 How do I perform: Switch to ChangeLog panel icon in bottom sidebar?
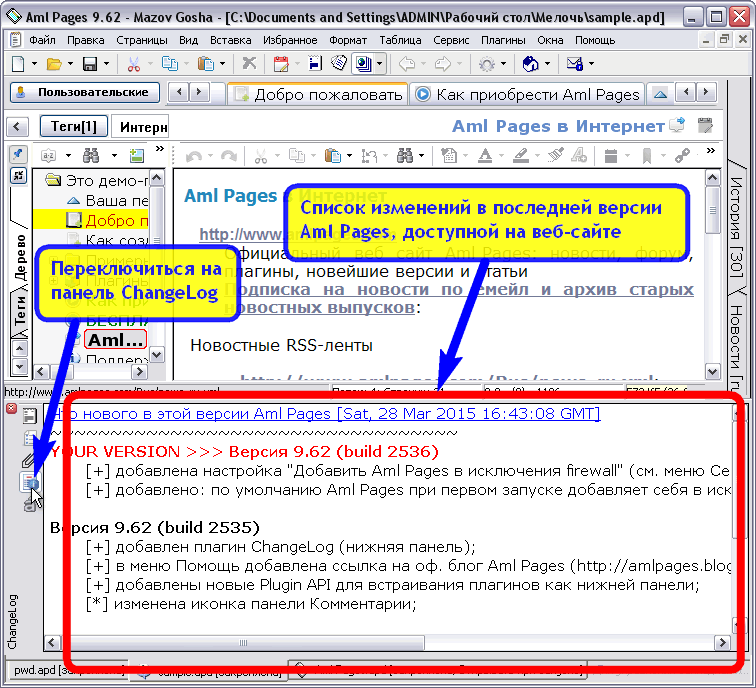[x=30, y=482]
